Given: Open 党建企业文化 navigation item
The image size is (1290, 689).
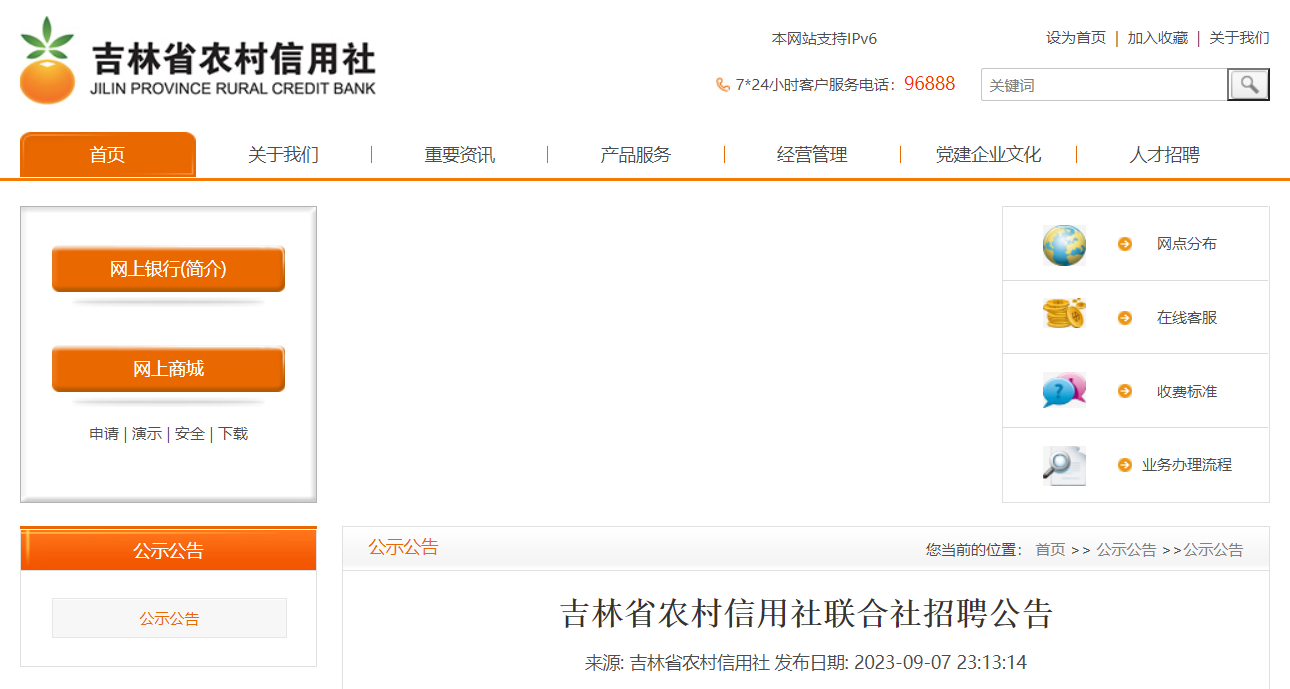Looking at the screenshot, I should pos(988,155).
